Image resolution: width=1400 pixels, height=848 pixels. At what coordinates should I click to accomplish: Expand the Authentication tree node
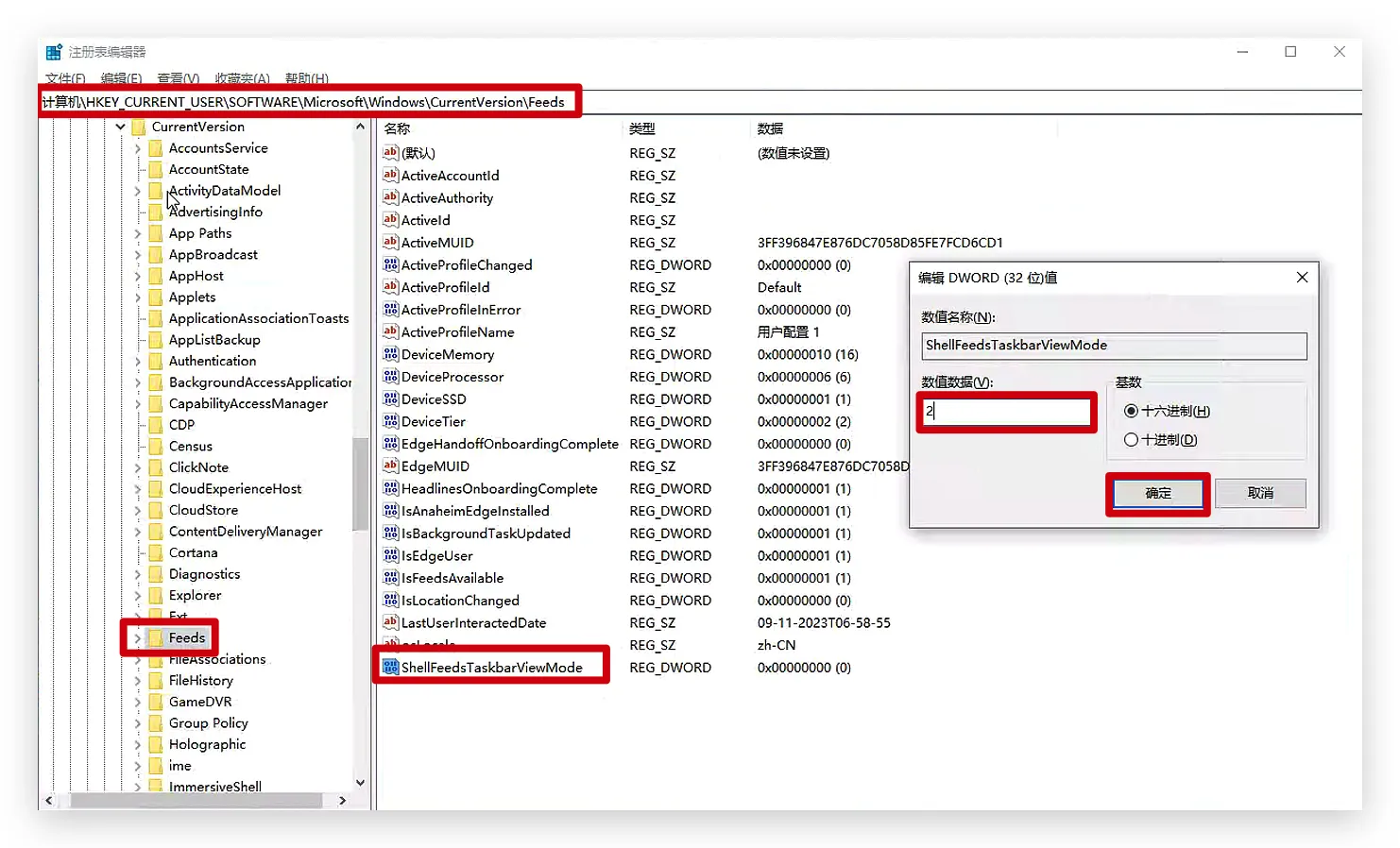(x=137, y=361)
